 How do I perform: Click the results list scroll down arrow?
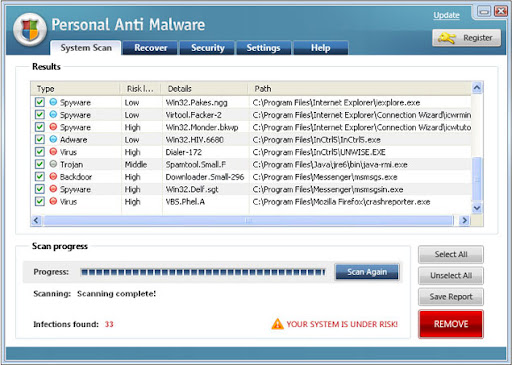[477, 208]
